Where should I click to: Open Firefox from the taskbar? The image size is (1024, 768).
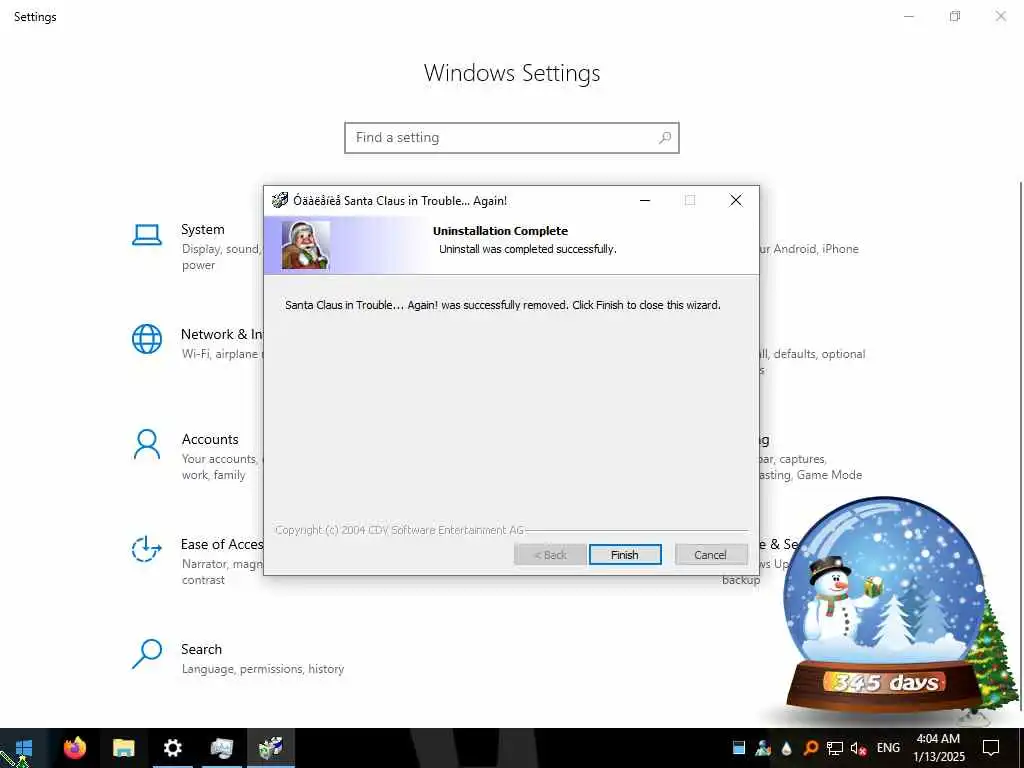coord(74,748)
